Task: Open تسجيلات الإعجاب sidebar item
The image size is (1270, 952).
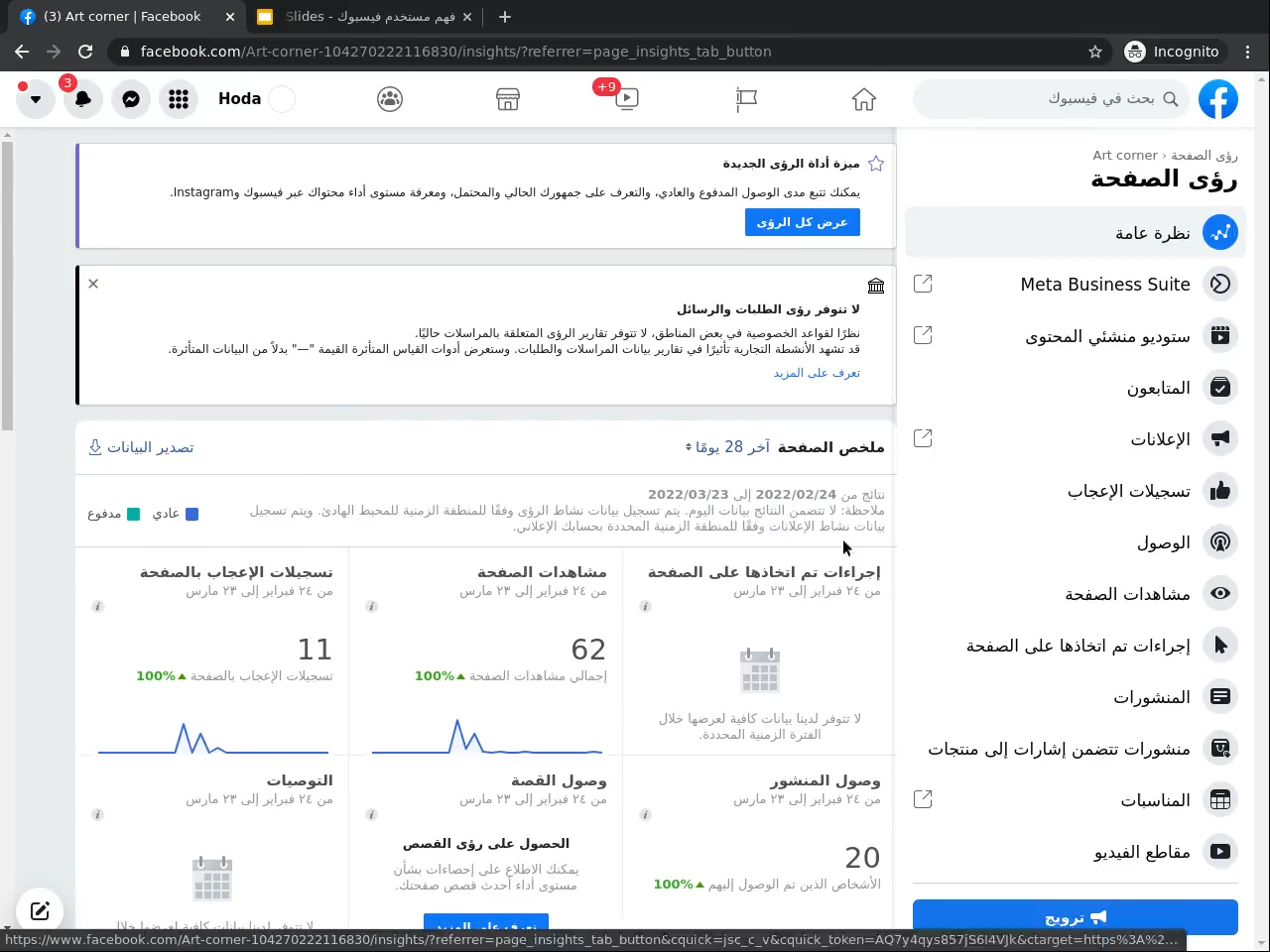Action: (1076, 491)
